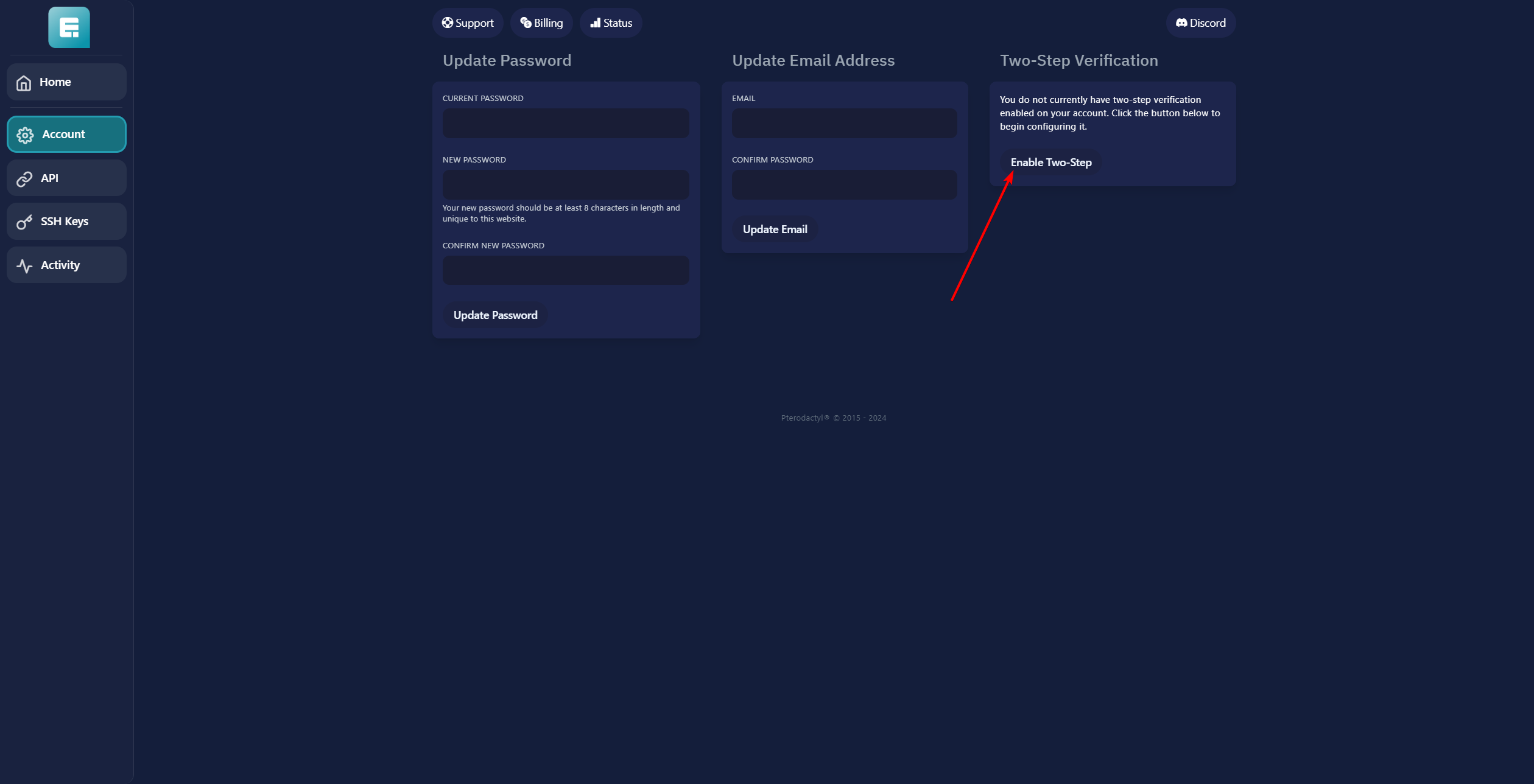This screenshot has height=784, width=1534.
Task: Click the Activity pulse icon
Action: point(24,266)
